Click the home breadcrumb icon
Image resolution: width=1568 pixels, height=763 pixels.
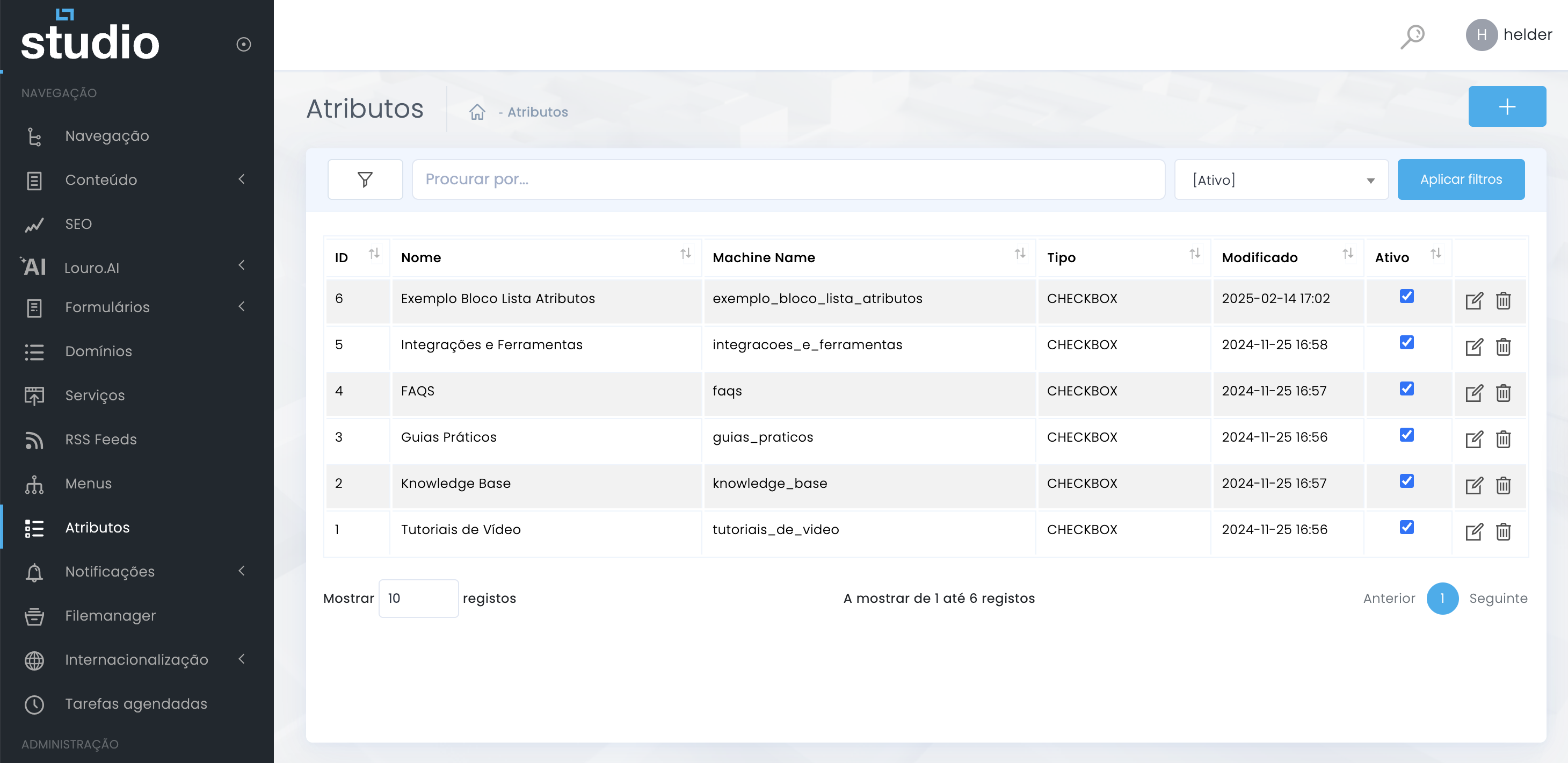[477, 112]
